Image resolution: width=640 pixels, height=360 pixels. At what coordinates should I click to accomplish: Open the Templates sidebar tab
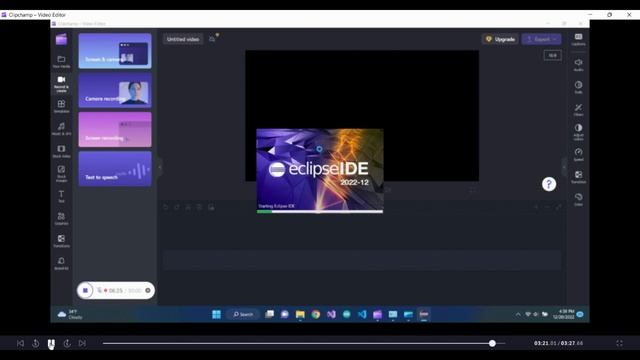(61, 107)
